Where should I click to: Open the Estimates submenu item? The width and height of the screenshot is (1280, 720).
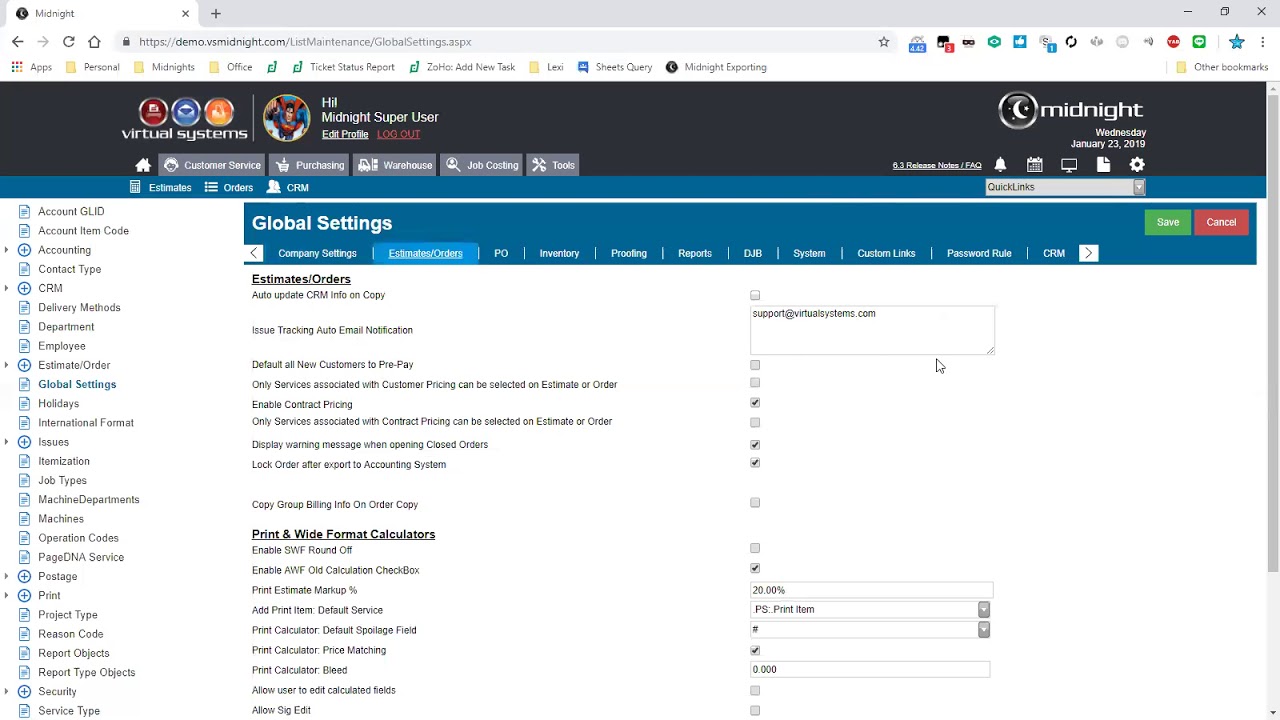[160, 187]
